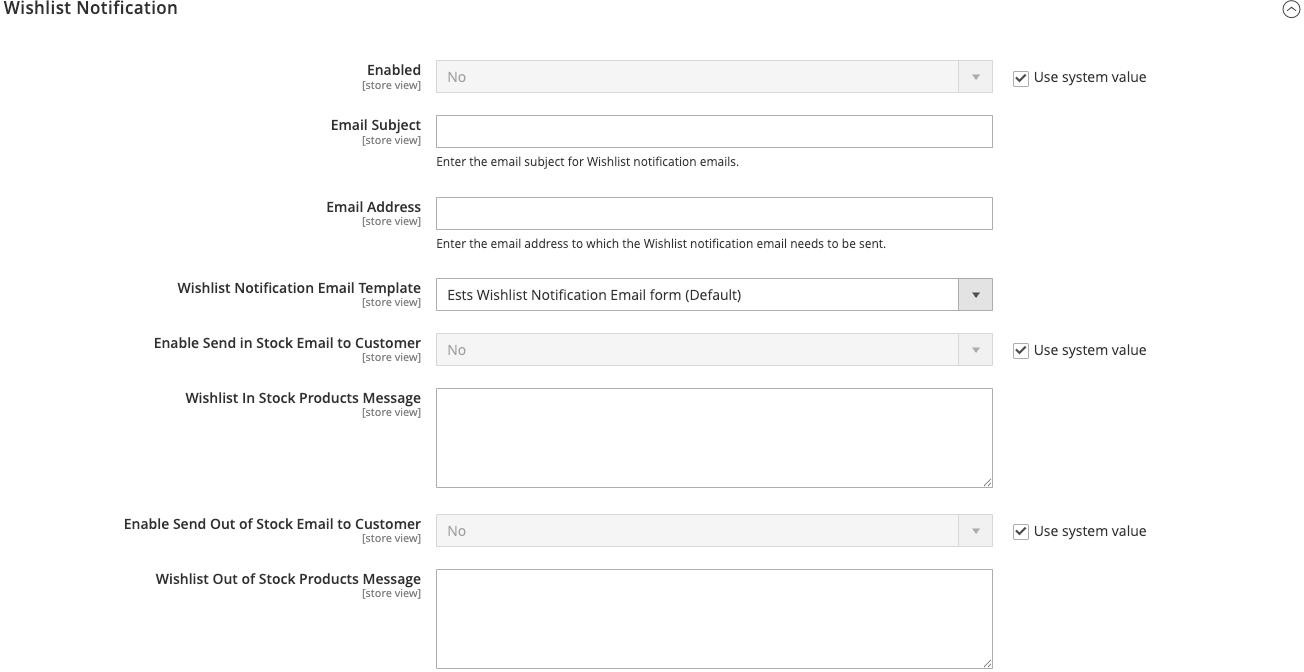Toggle Use system value for In Stock Email
This screenshot has width=1304, height=672.
point(1021,351)
